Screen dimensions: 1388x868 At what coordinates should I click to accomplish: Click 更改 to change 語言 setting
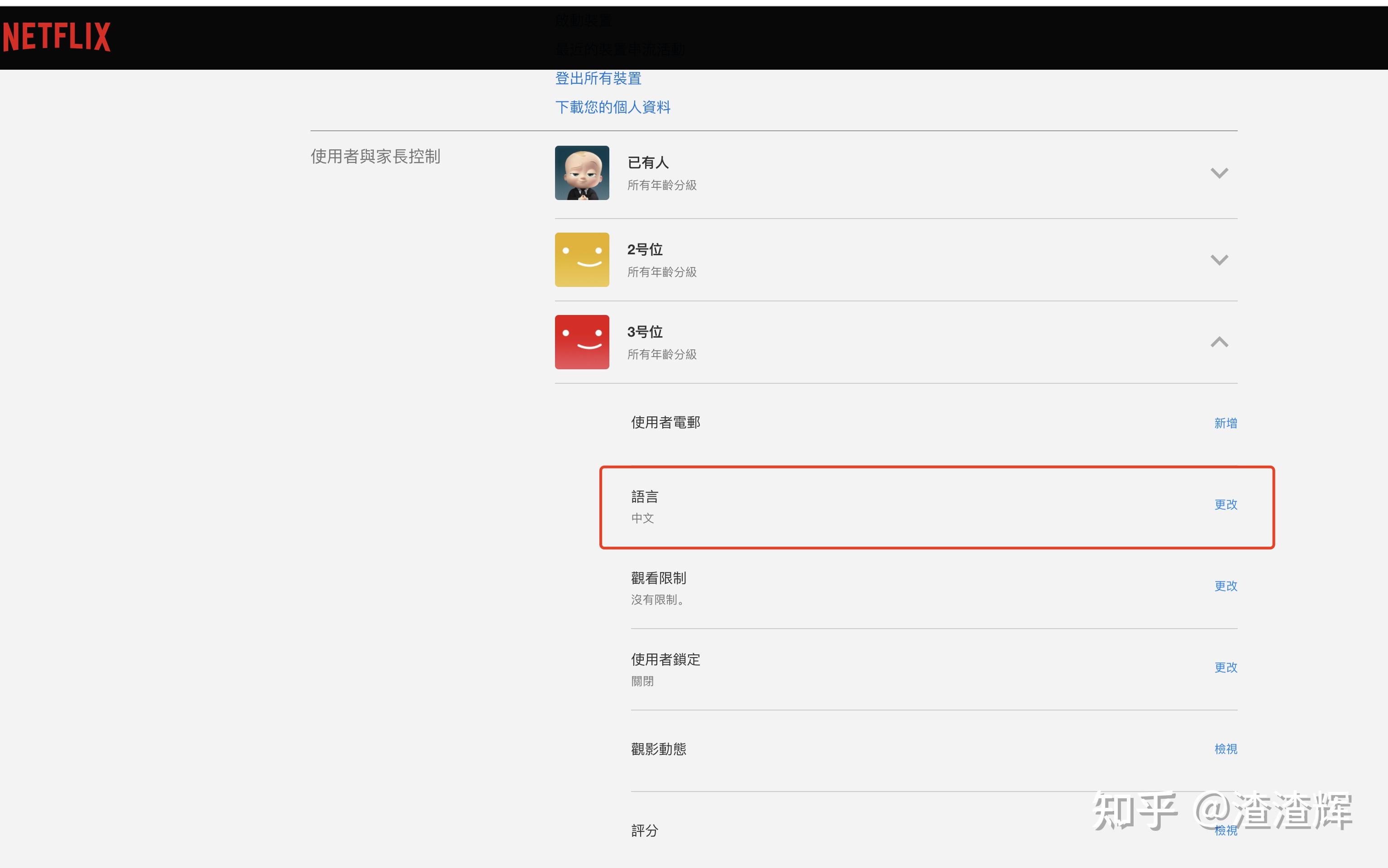(1226, 505)
